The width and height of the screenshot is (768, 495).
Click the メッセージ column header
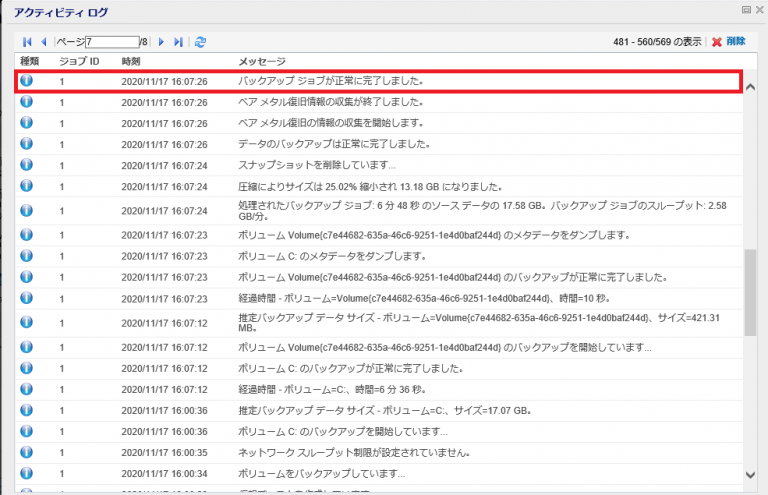tap(261, 61)
